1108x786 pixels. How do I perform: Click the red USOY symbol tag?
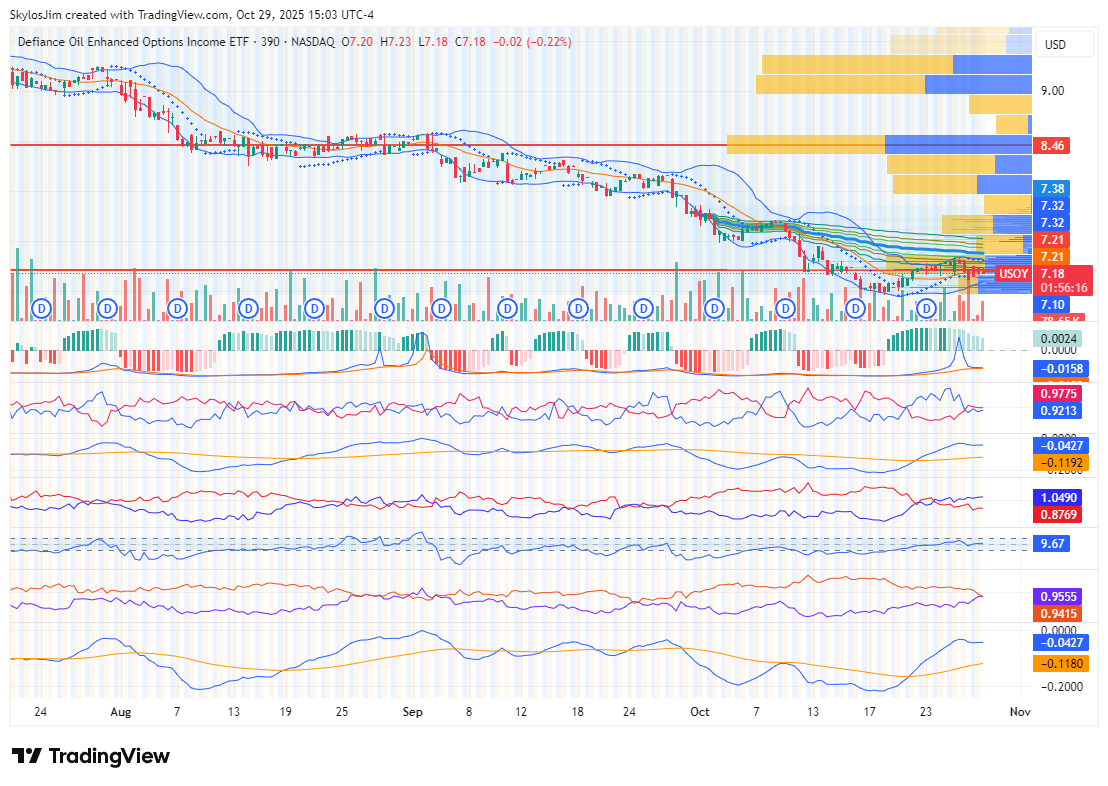tap(1013, 273)
